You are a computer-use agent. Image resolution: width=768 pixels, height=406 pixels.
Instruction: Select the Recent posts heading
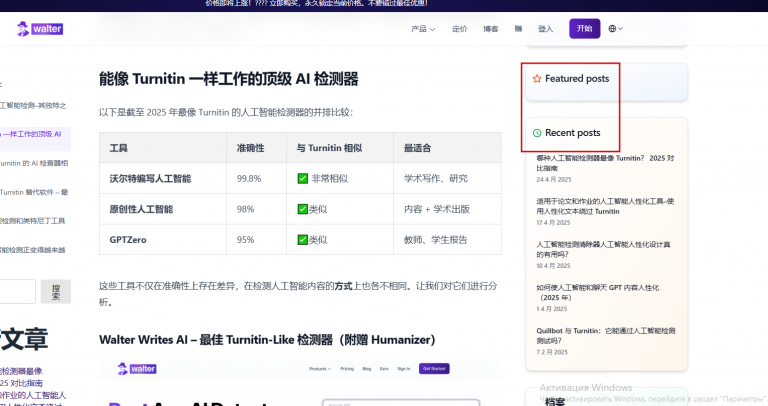coord(573,133)
